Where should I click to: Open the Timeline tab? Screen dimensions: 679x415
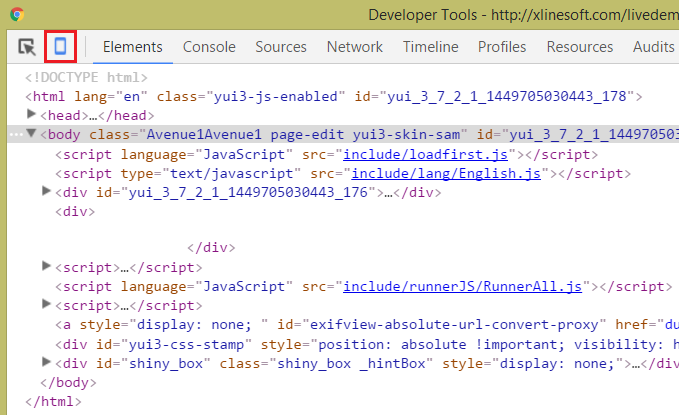(x=430, y=47)
